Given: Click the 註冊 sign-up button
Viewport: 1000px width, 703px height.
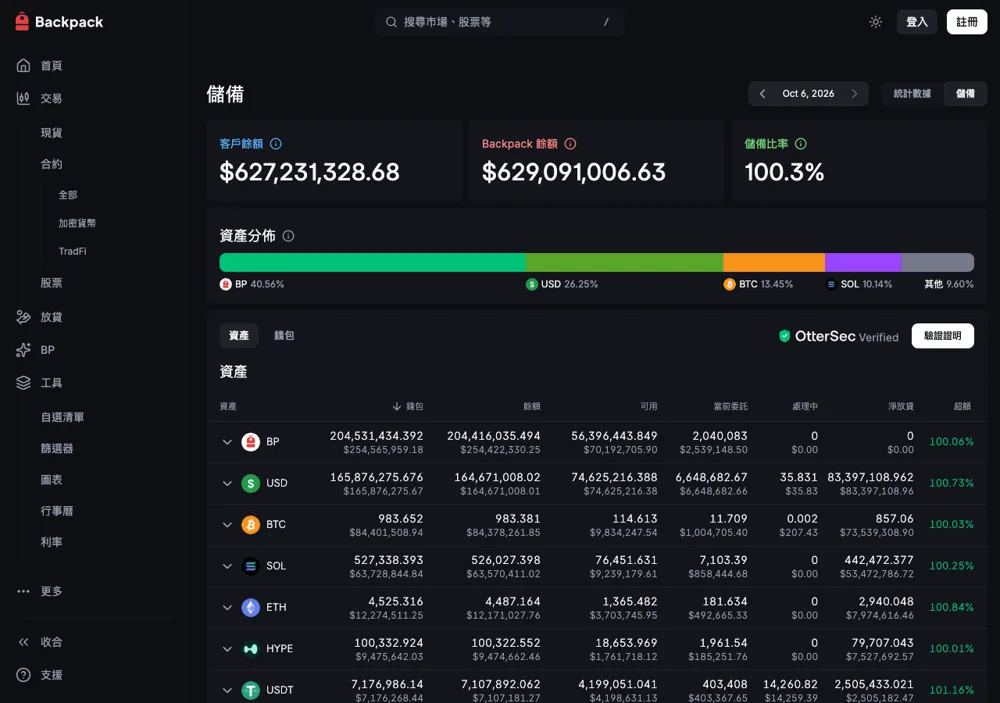Looking at the screenshot, I should [967, 22].
